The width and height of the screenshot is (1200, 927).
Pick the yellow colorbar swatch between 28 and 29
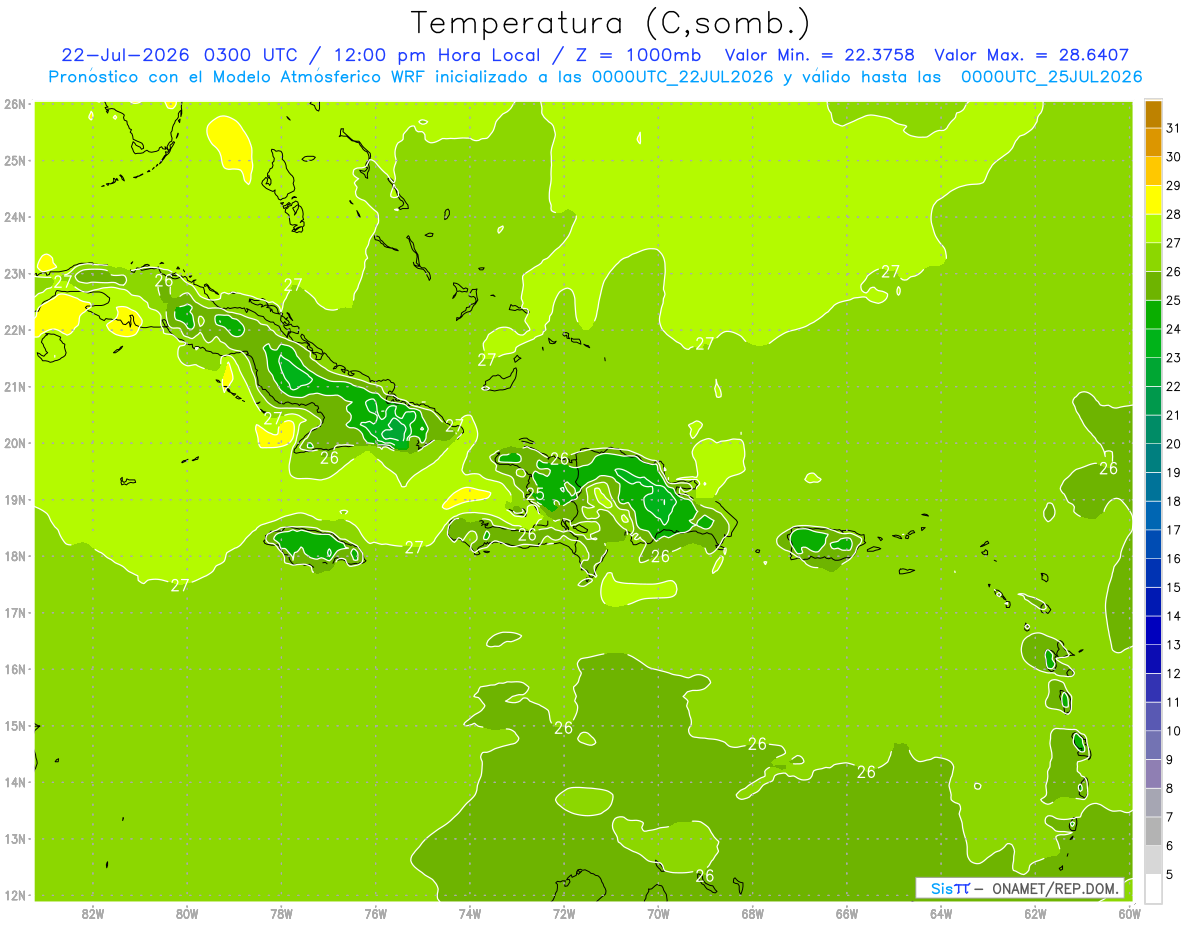pos(1154,200)
